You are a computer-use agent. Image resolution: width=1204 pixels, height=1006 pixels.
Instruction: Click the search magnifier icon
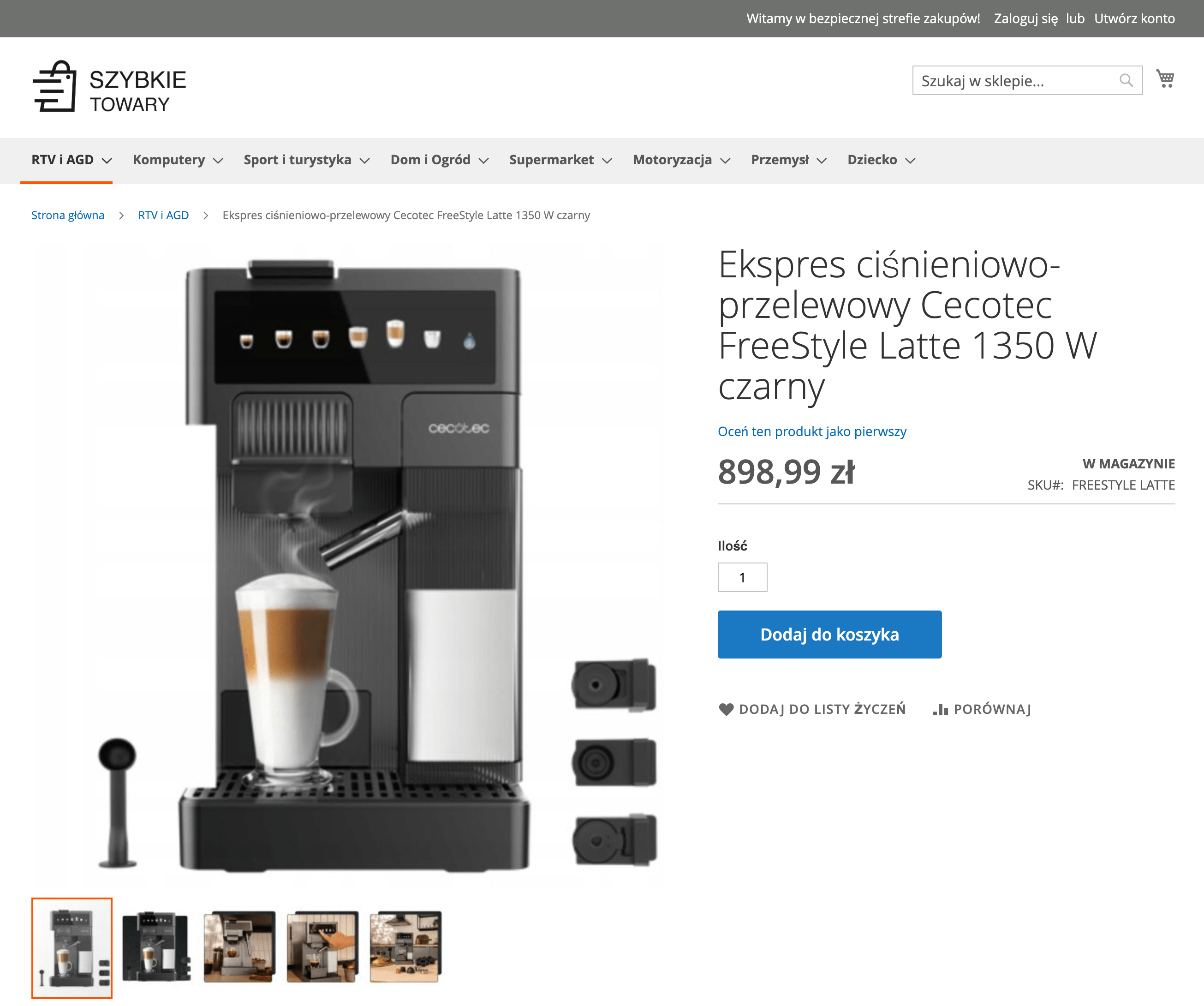coord(1126,80)
